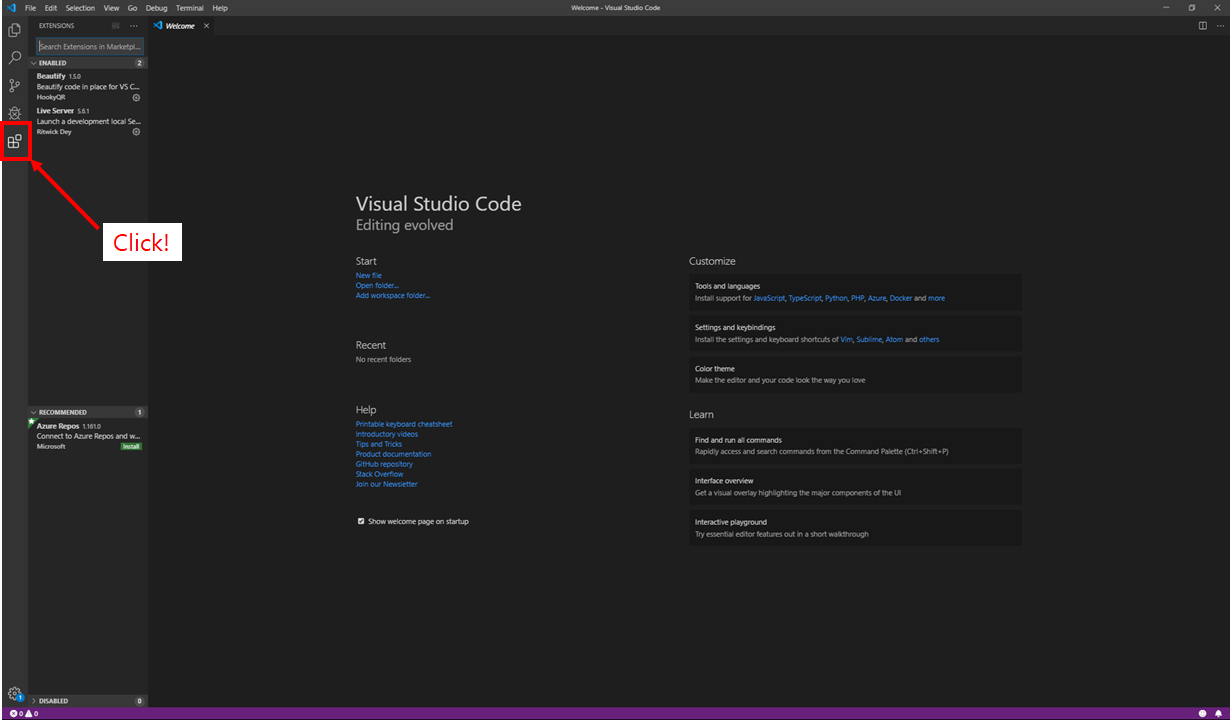The width and height of the screenshot is (1230, 720).
Task: Close the Welcome tab
Action: point(207,26)
